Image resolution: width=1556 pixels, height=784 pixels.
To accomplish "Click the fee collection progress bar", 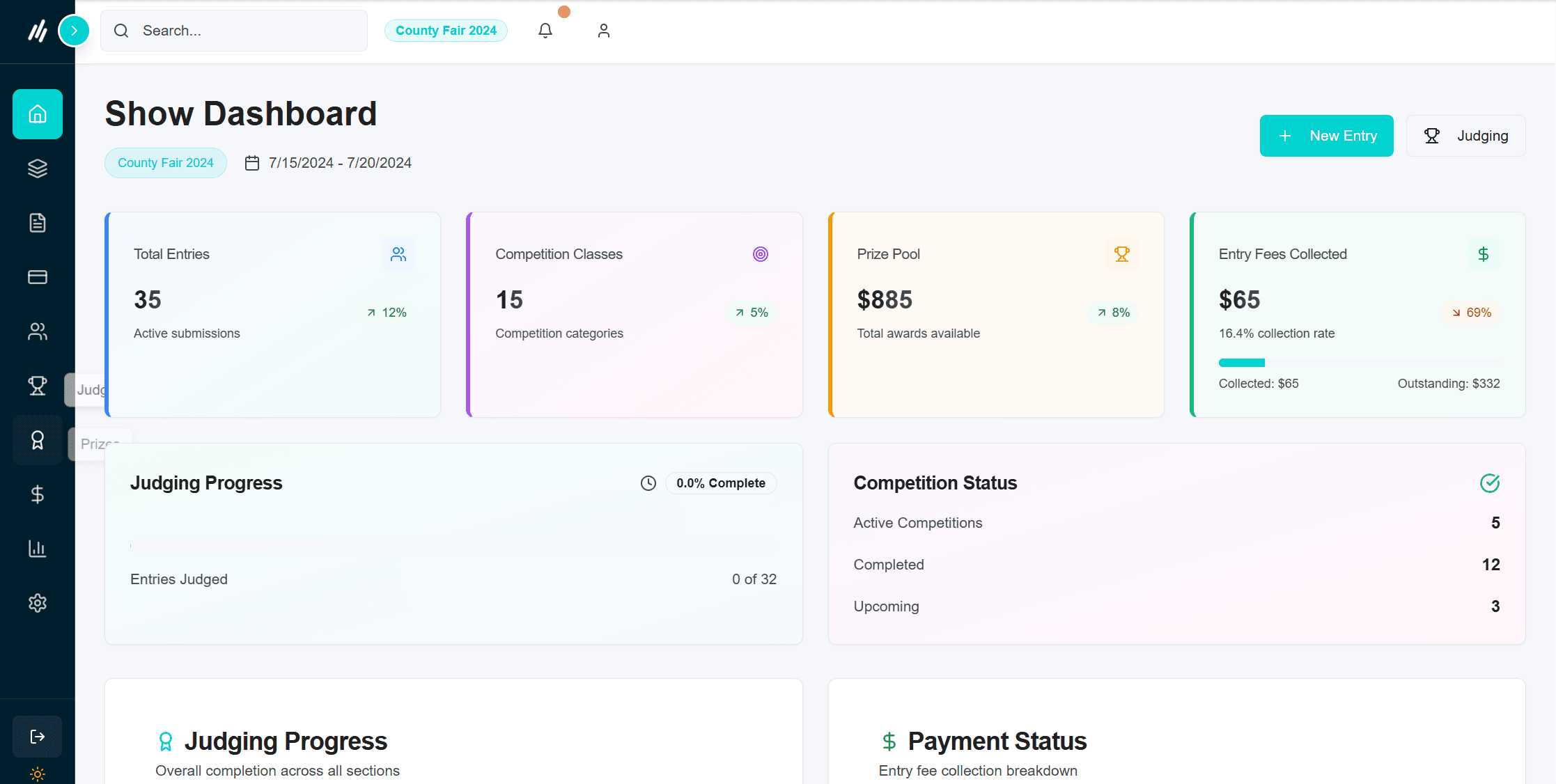I will pyautogui.click(x=1360, y=363).
